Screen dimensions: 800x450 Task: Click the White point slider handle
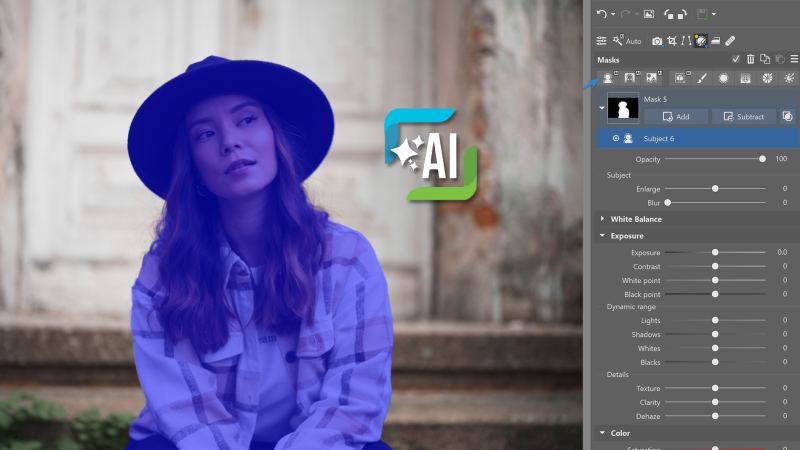pos(715,280)
